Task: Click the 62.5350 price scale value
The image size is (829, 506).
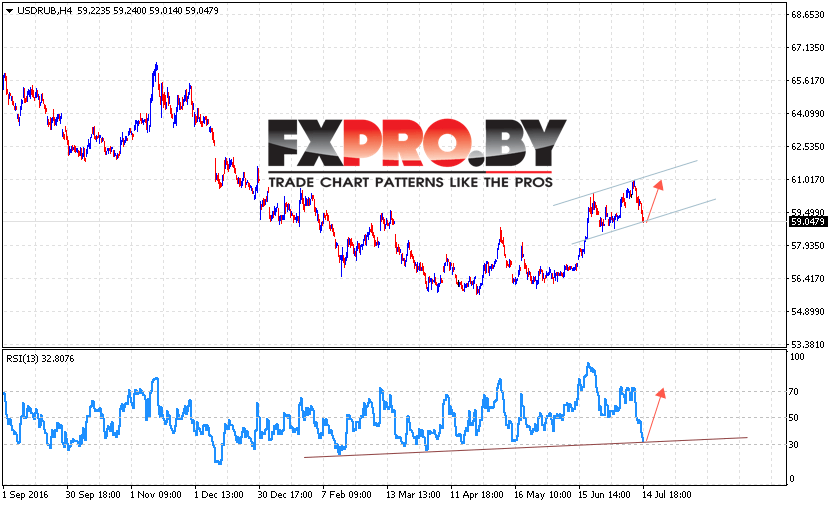Action: tap(807, 146)
